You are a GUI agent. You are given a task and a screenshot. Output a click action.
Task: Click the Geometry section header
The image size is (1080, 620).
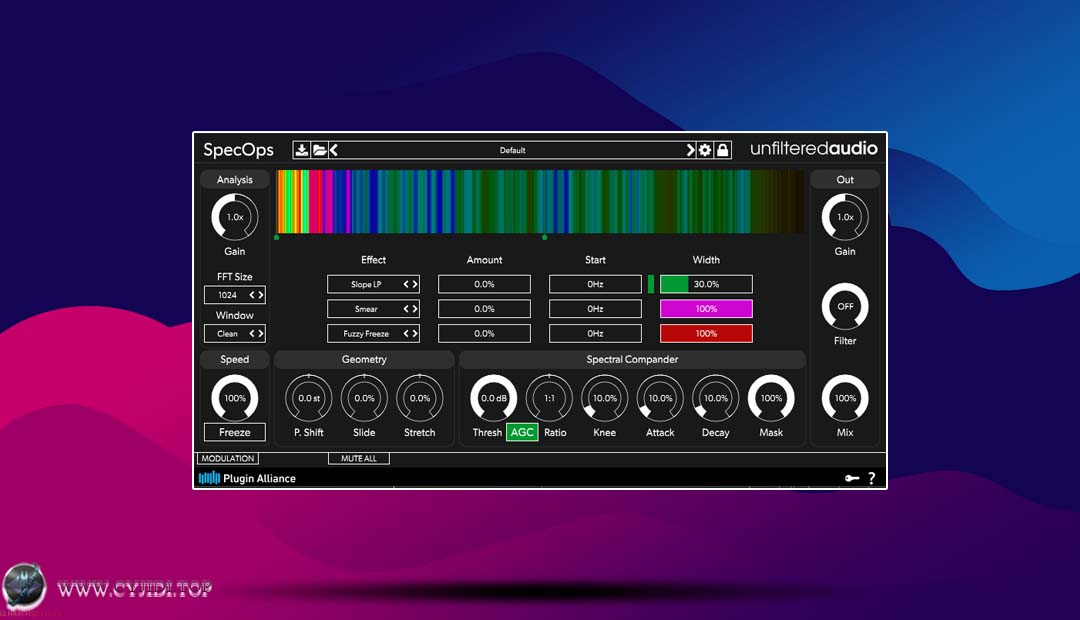(x=364, y=359)
